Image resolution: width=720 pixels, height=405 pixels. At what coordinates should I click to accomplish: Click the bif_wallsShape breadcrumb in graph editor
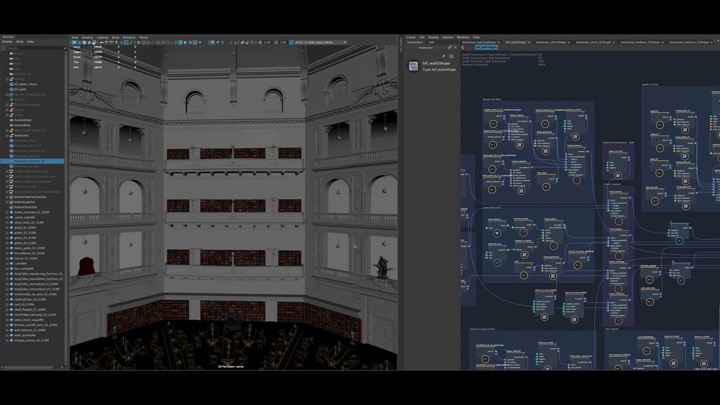tap(486, 47)
